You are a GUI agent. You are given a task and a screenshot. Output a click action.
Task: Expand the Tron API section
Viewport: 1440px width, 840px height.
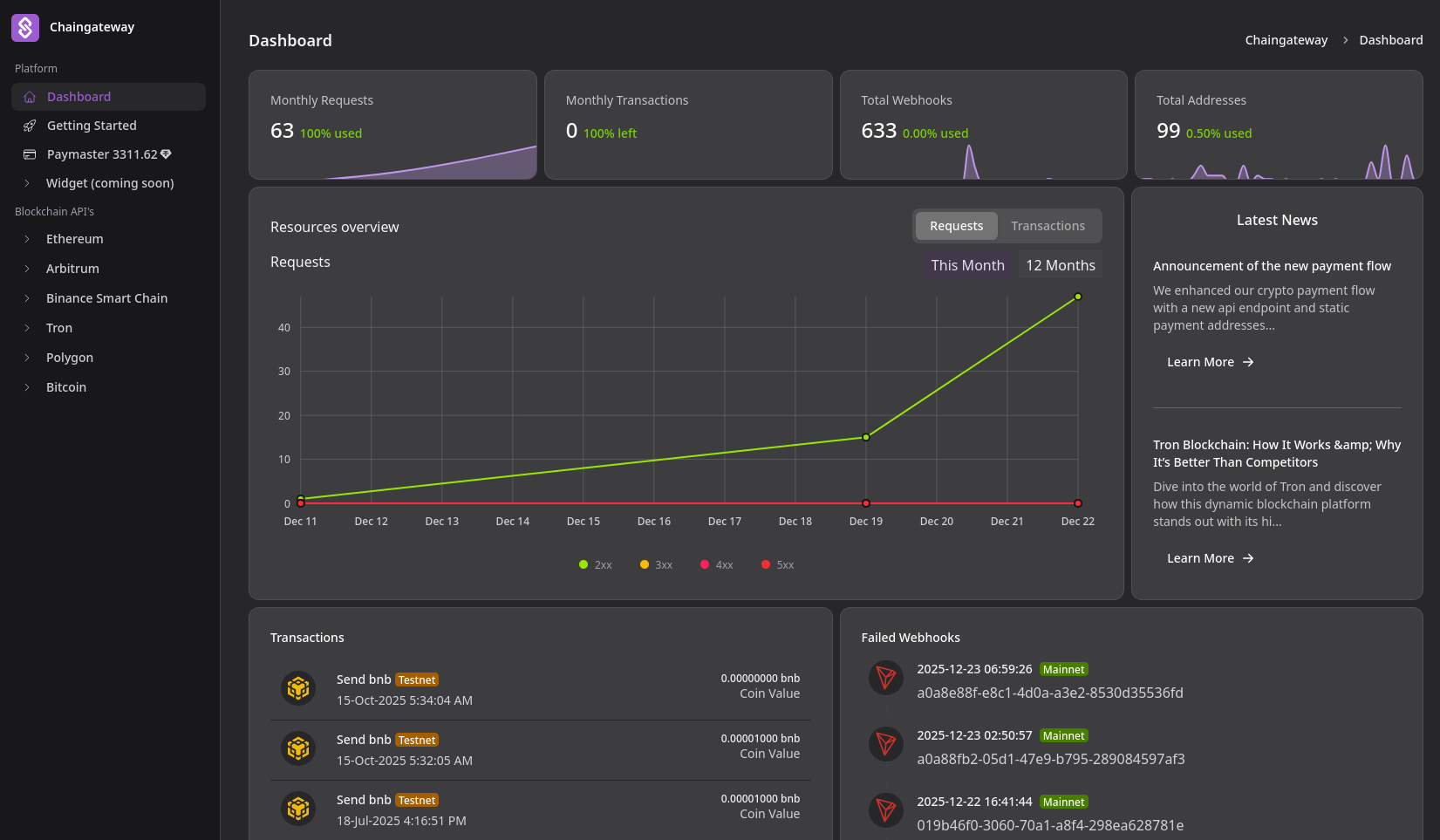59,328
